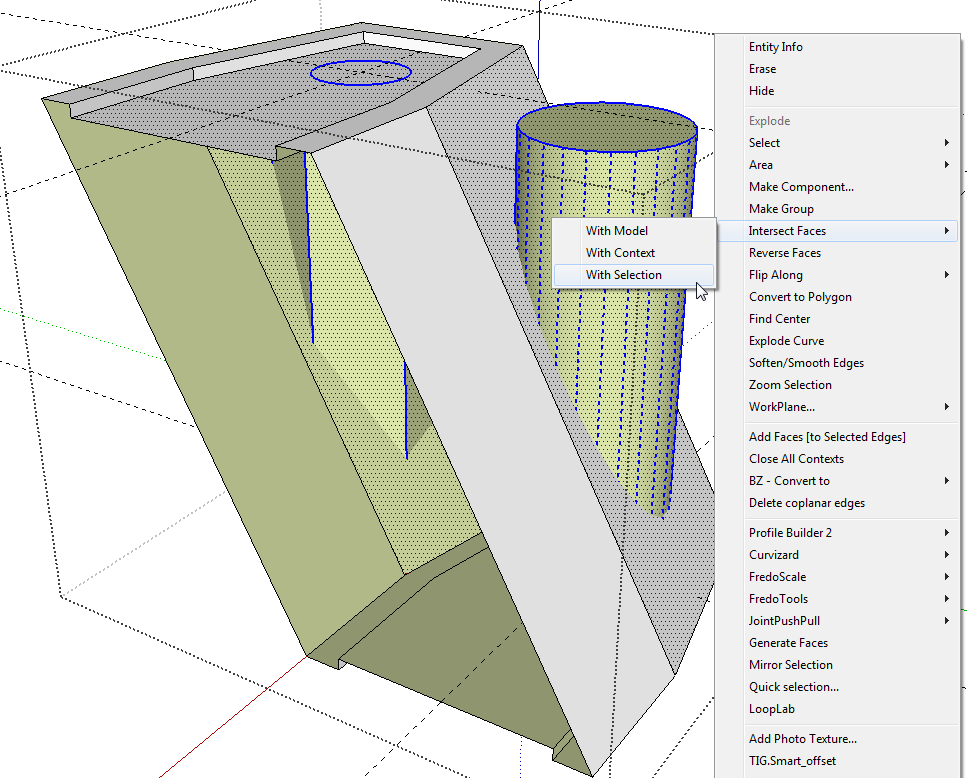The height and width of the screenshot is (778, 967).
Task: Click Soften/Smooth Edges option
Action: pos(806,363)
